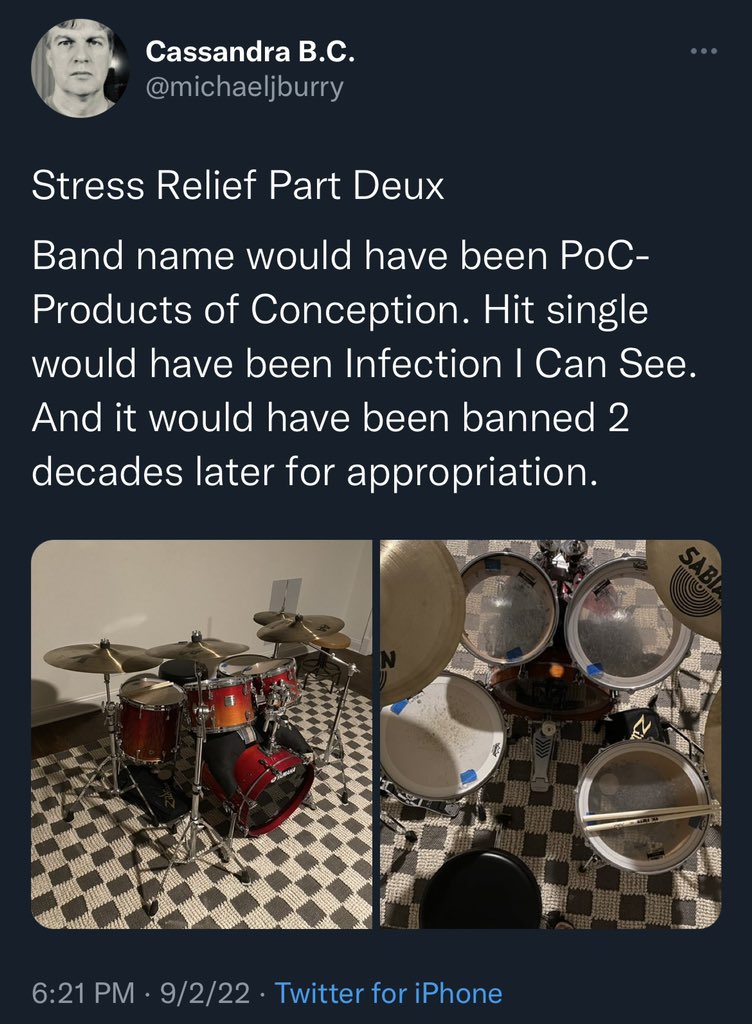This screenshot has width=752, height=1024.
Task: Visit the @michaeljburry handle
Action: [x=244, y=87]
